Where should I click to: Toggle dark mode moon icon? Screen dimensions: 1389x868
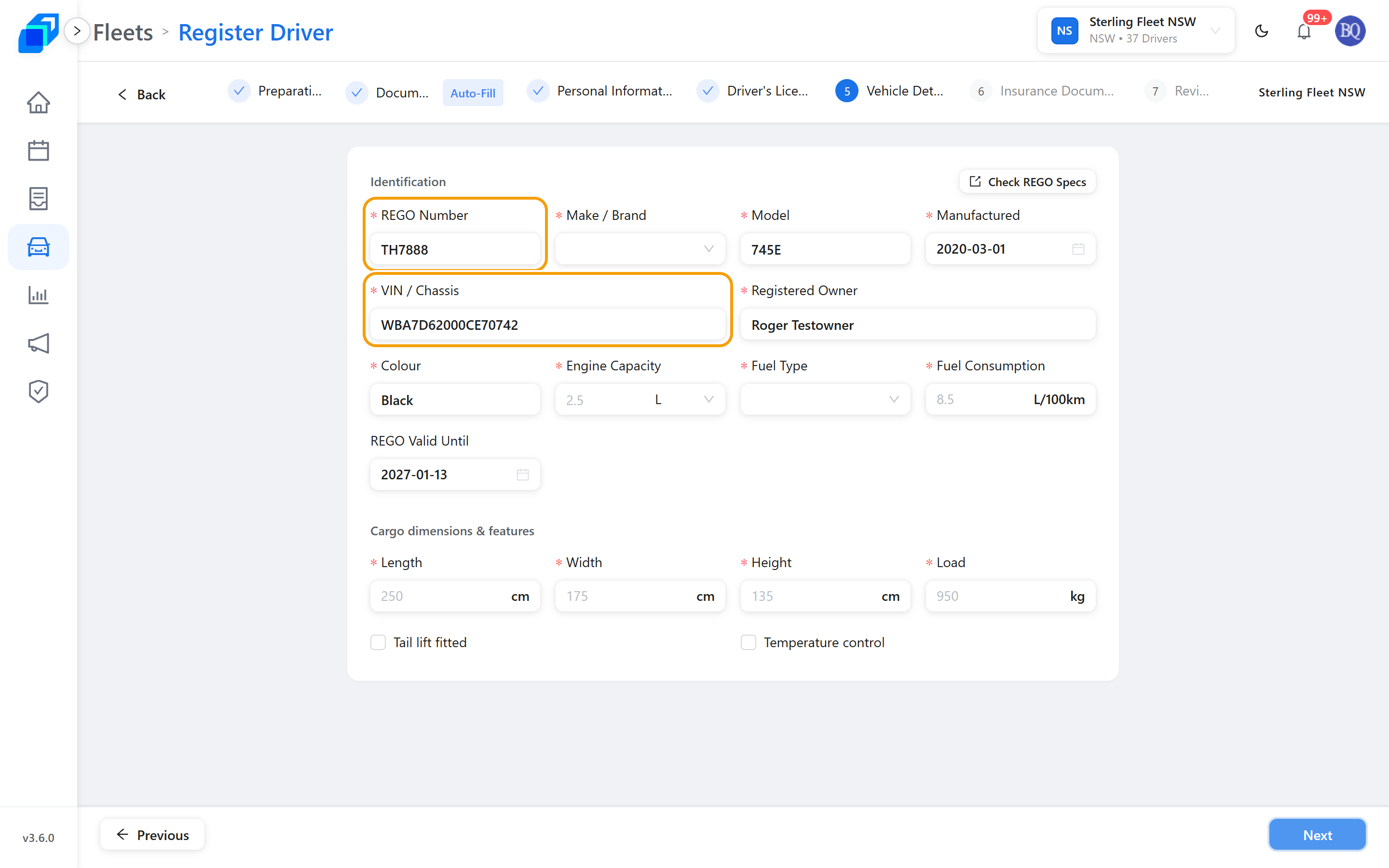(x=1262, y=31)
